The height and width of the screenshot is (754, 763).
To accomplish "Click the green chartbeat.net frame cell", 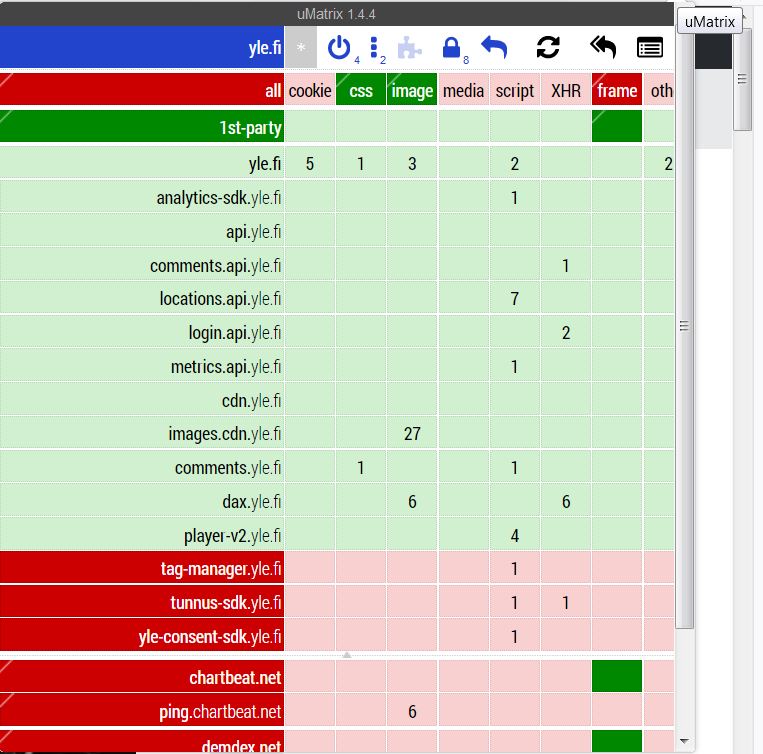I will click(617, 676).
